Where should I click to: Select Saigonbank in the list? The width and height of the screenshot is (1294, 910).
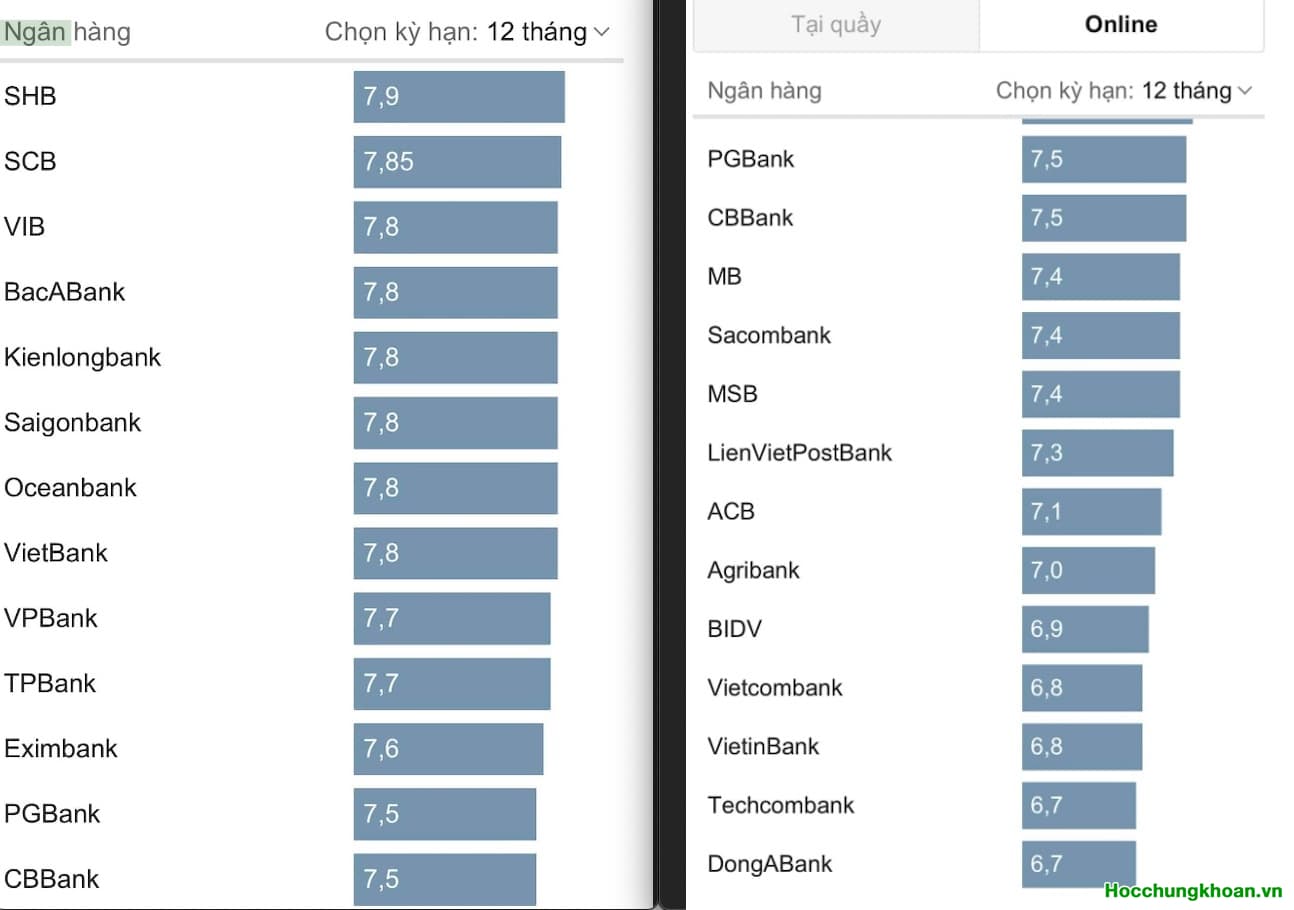(73, 423)
